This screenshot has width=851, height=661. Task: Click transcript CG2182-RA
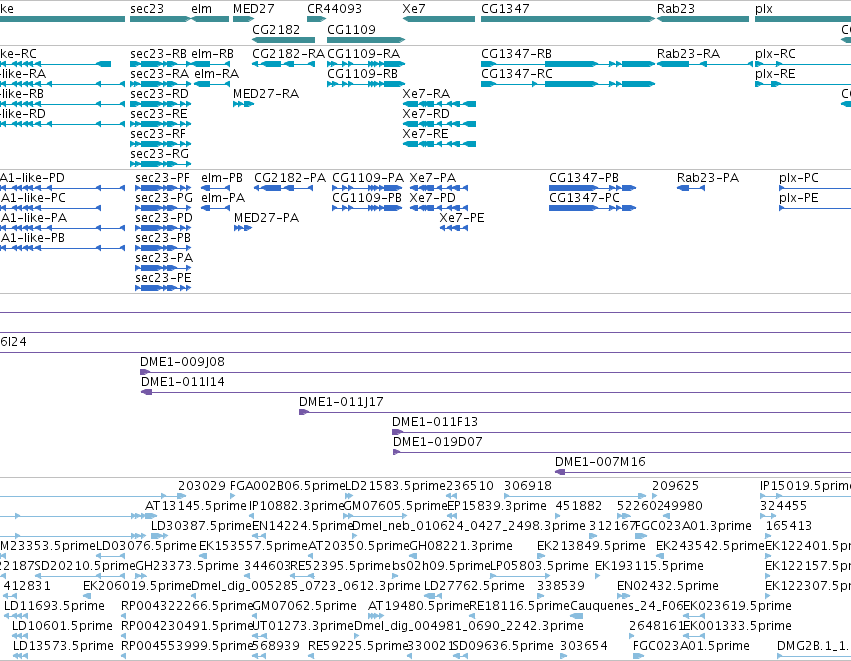point(283,64)
